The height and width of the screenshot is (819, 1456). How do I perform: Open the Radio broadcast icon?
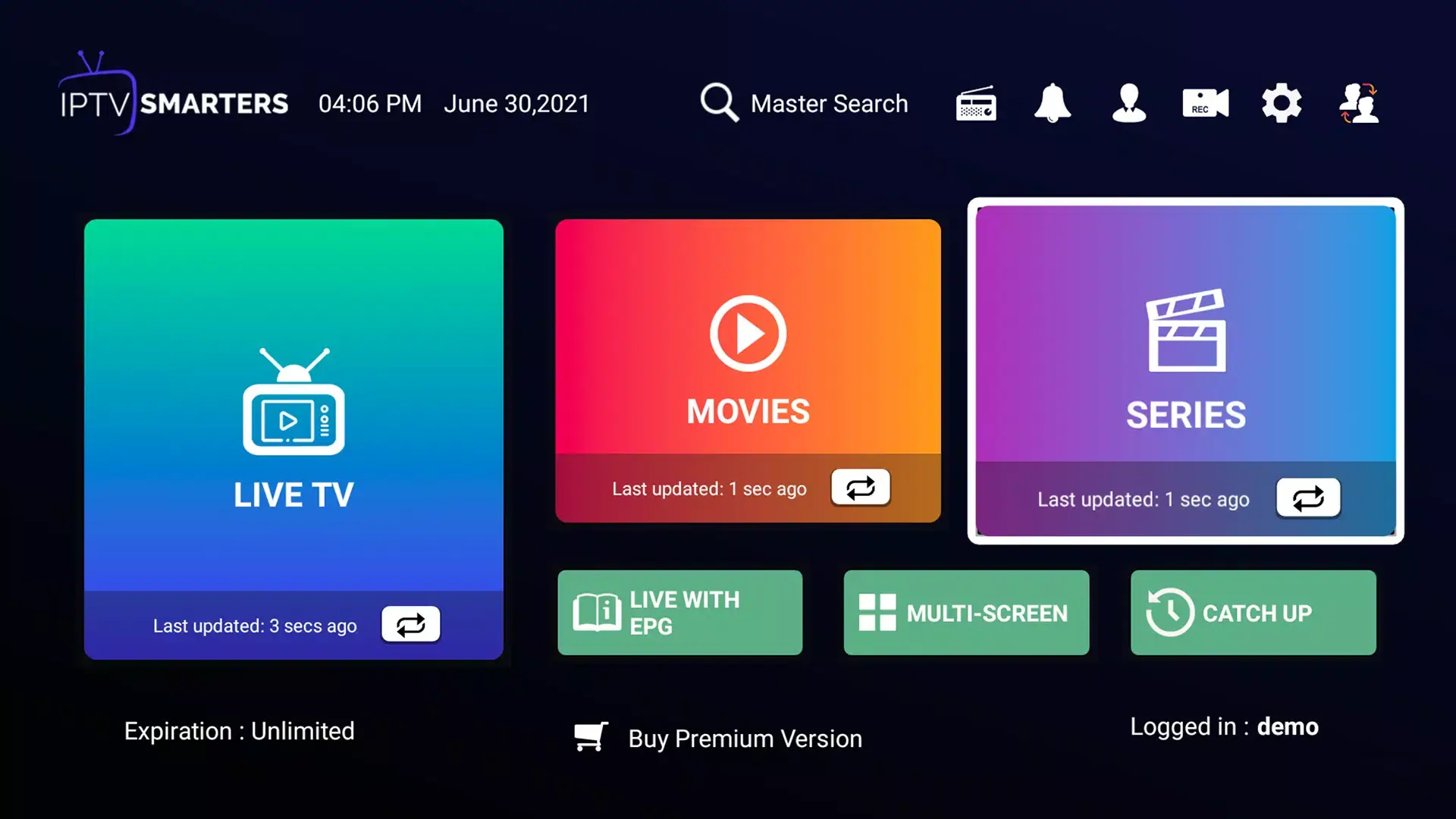click(975, 103)
